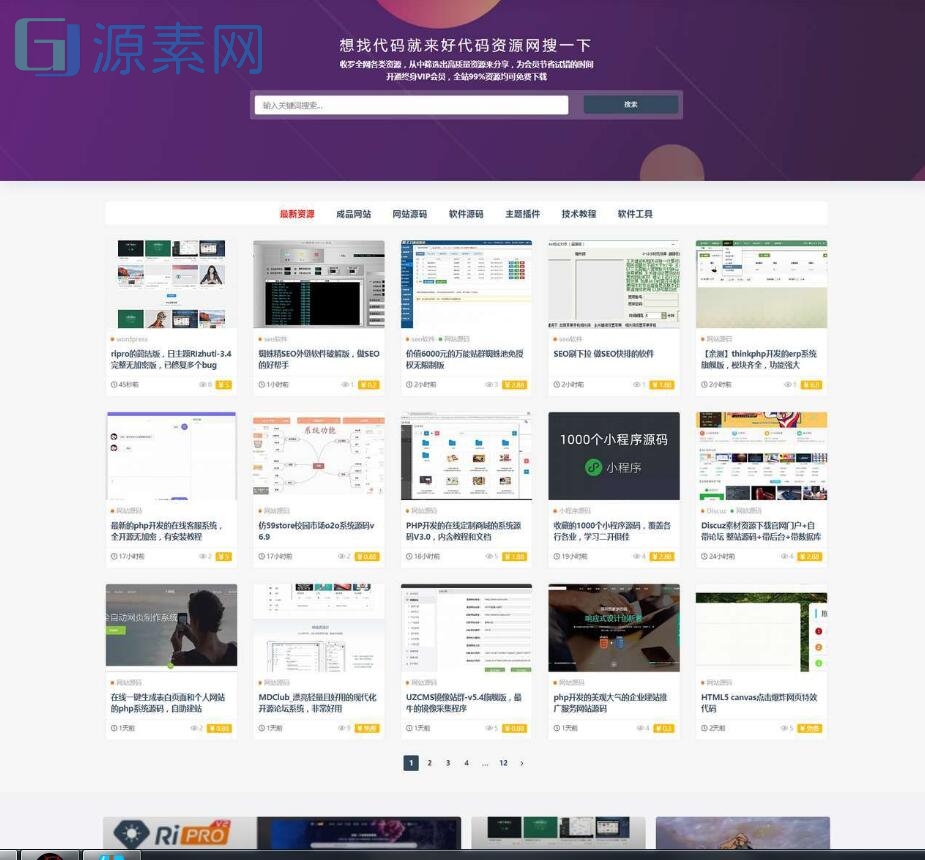Jump to pagination page 12

tap(502, 762)
